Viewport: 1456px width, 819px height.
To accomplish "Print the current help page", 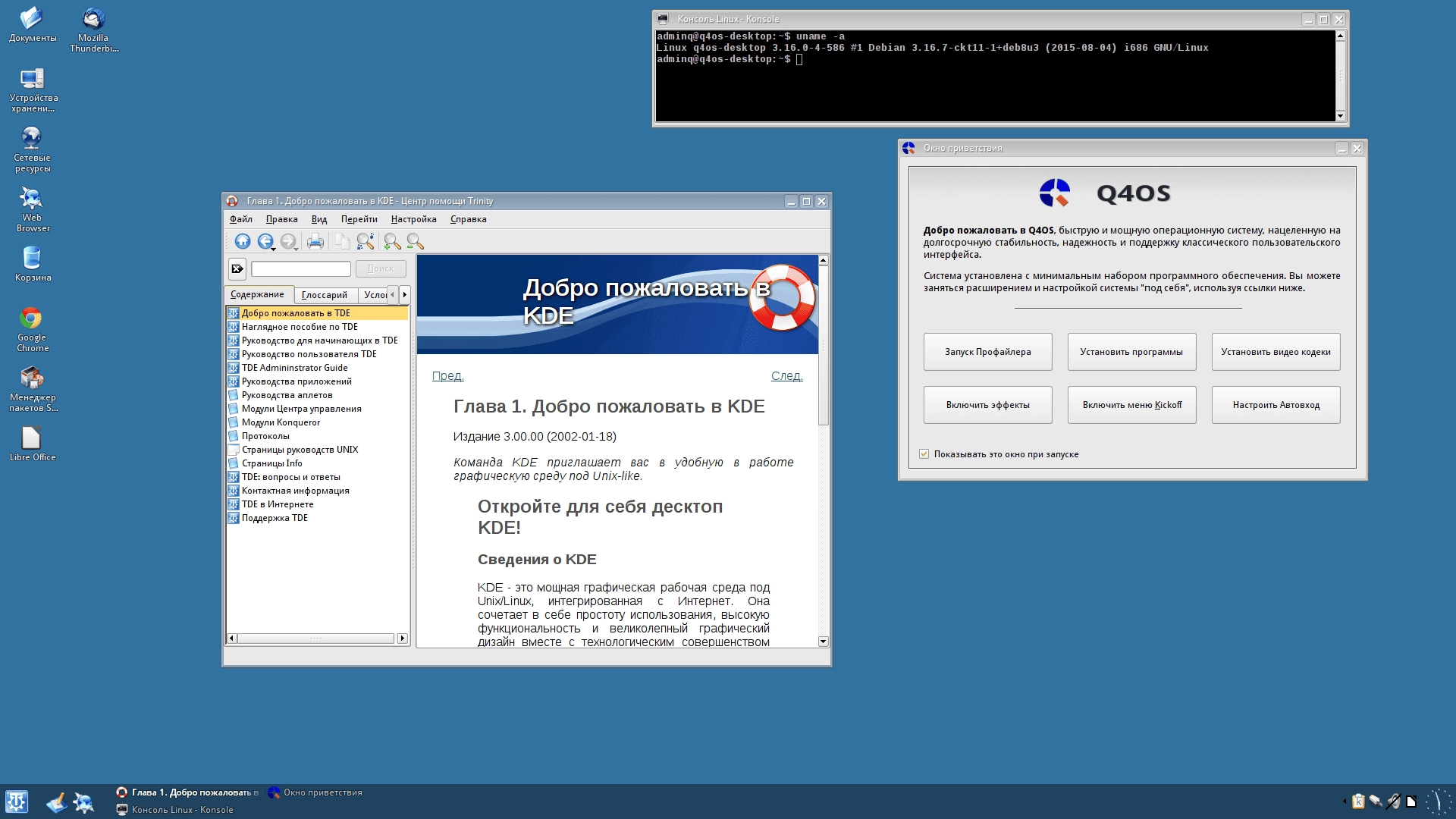I will pos(315,242).
